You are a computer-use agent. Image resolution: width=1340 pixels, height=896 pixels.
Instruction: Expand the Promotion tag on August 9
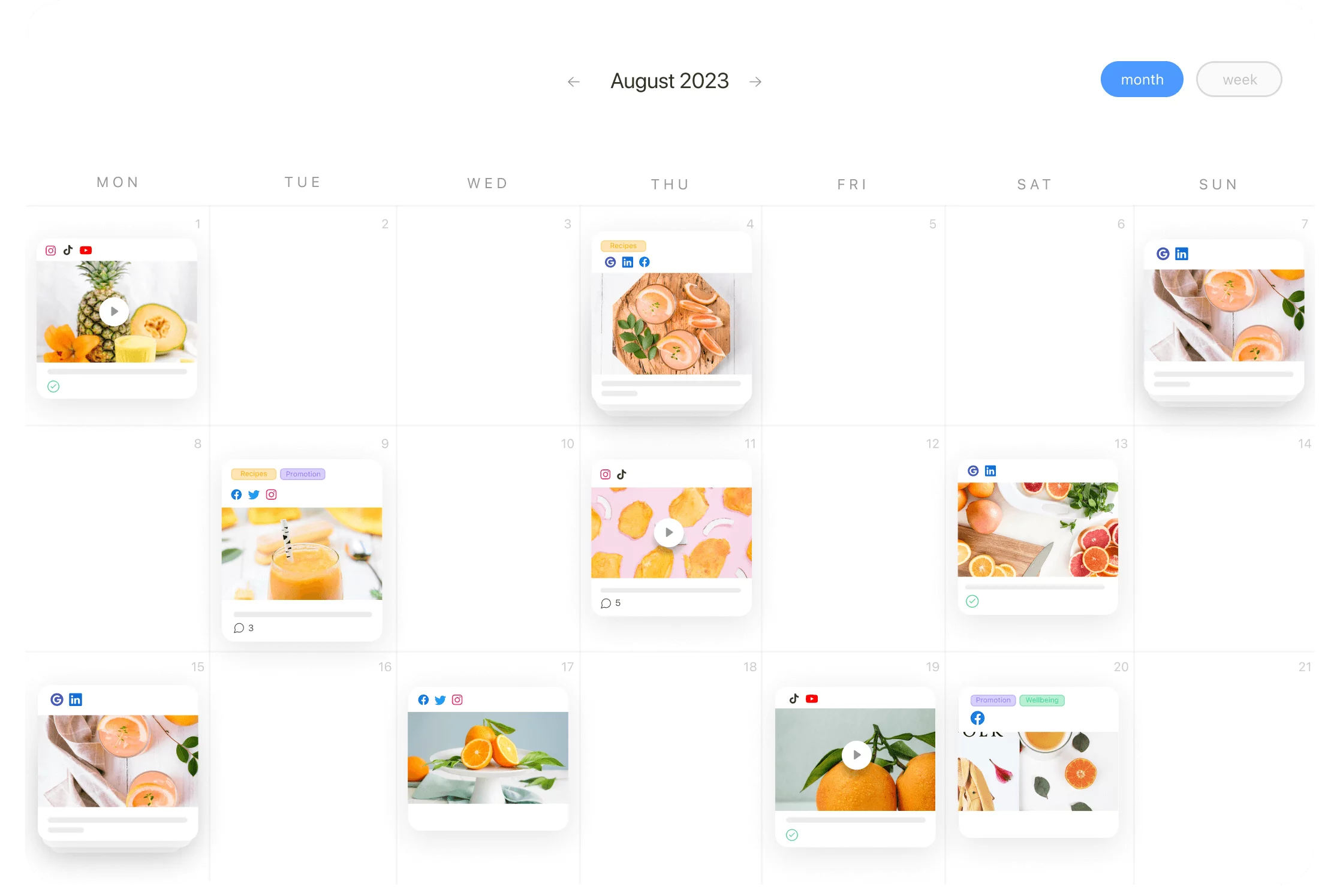click(x=303, y=473)
